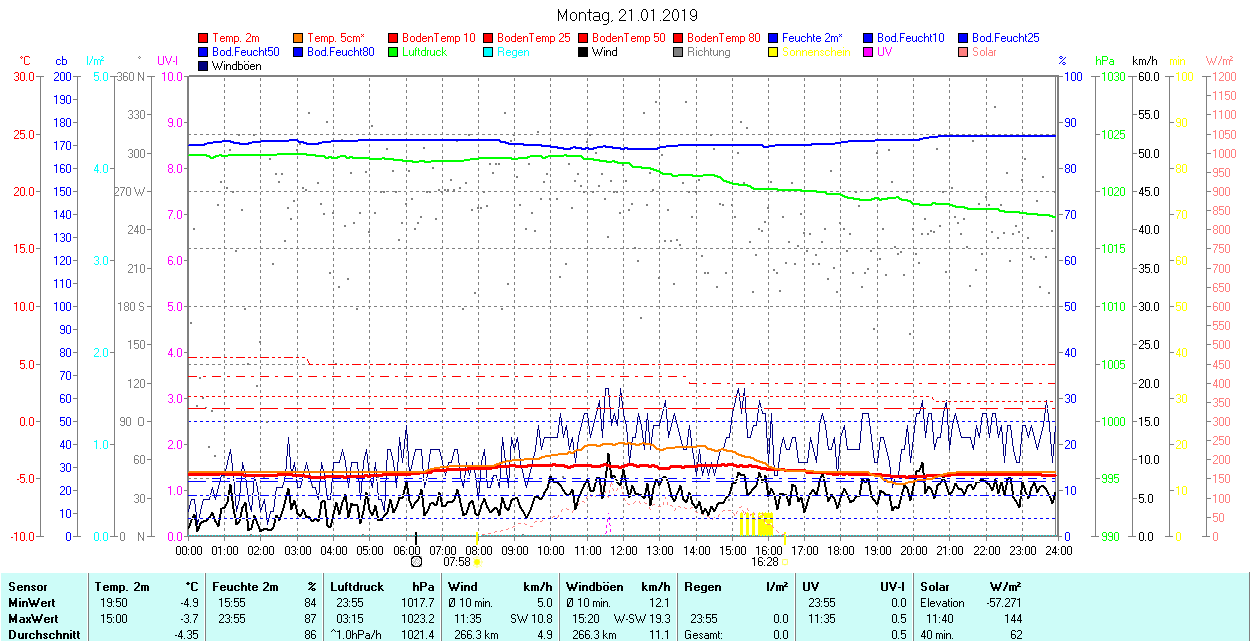Click the green Luftdruck legend square
Viewport: 1250px width, 641px height.
pos(394,52)
